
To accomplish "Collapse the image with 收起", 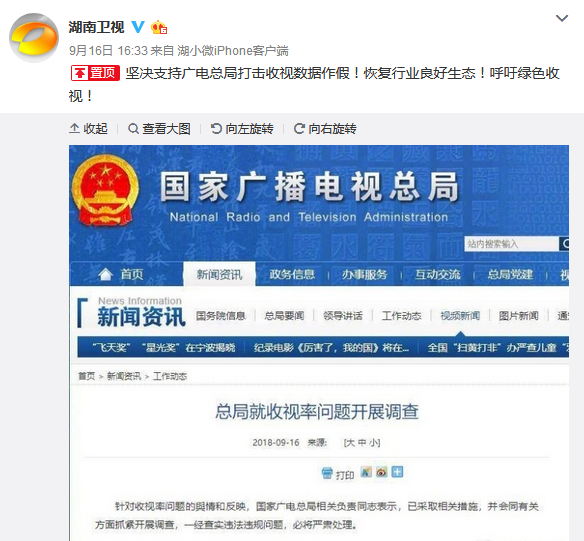I will coord(88,129).
